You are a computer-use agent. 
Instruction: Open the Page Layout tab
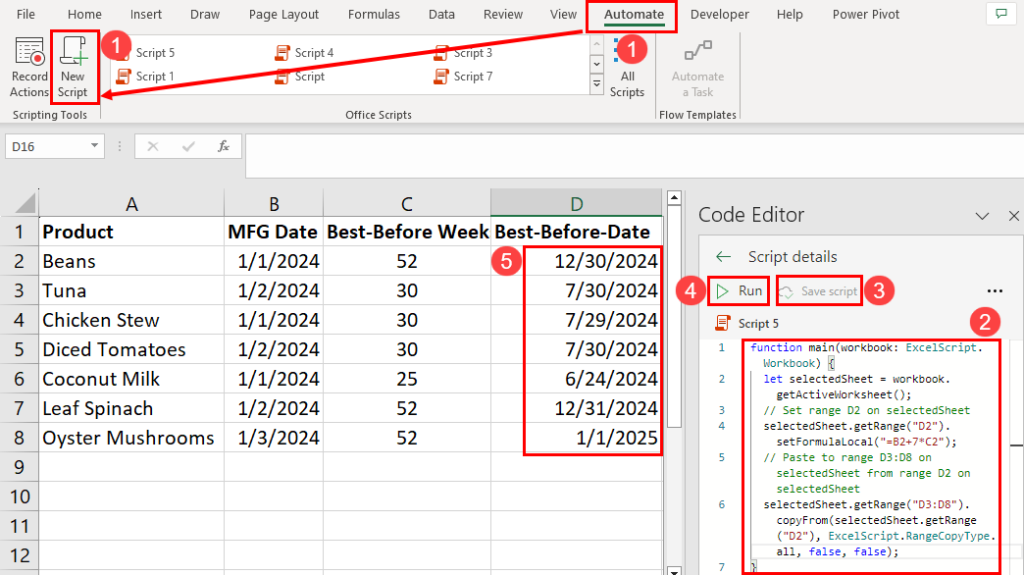coord(283,14)
